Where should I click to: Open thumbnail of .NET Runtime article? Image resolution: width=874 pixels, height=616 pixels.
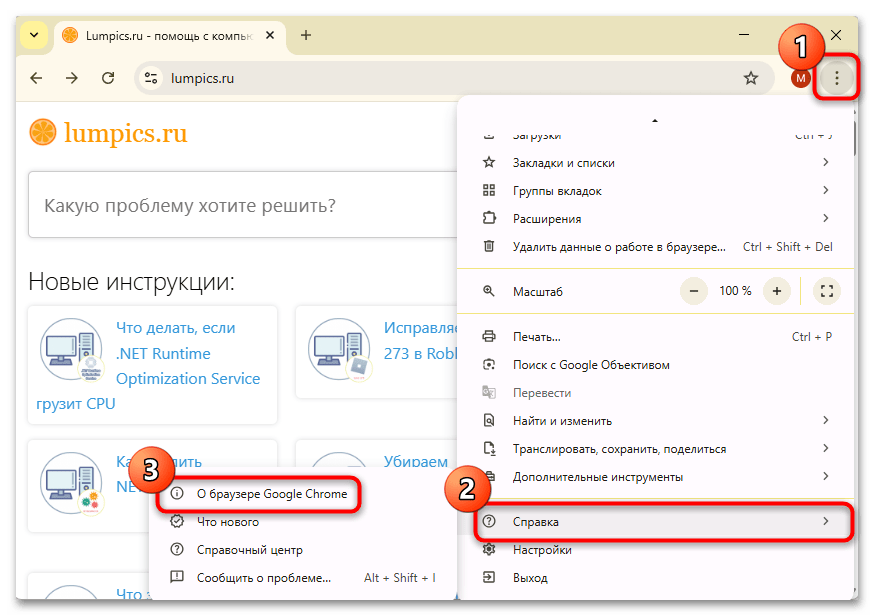coord(71,350)
